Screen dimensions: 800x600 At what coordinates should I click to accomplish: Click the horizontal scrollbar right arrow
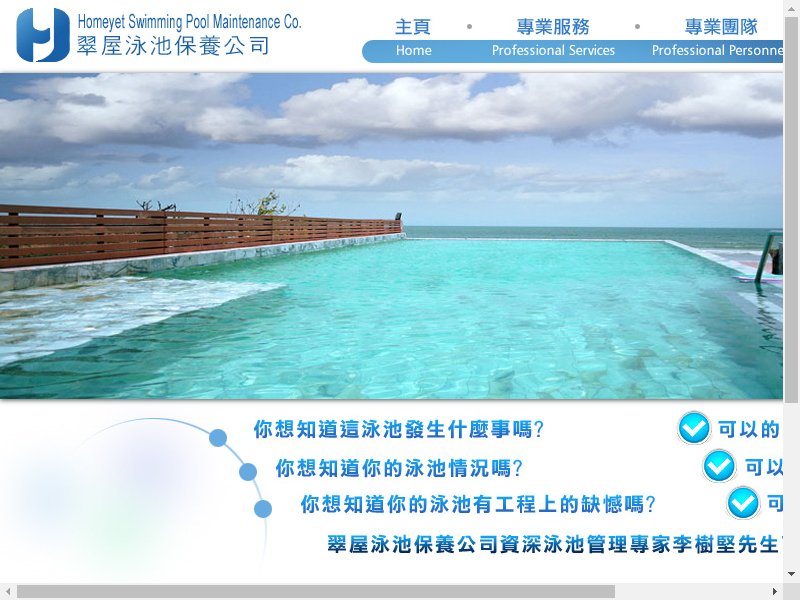[775, 592]
